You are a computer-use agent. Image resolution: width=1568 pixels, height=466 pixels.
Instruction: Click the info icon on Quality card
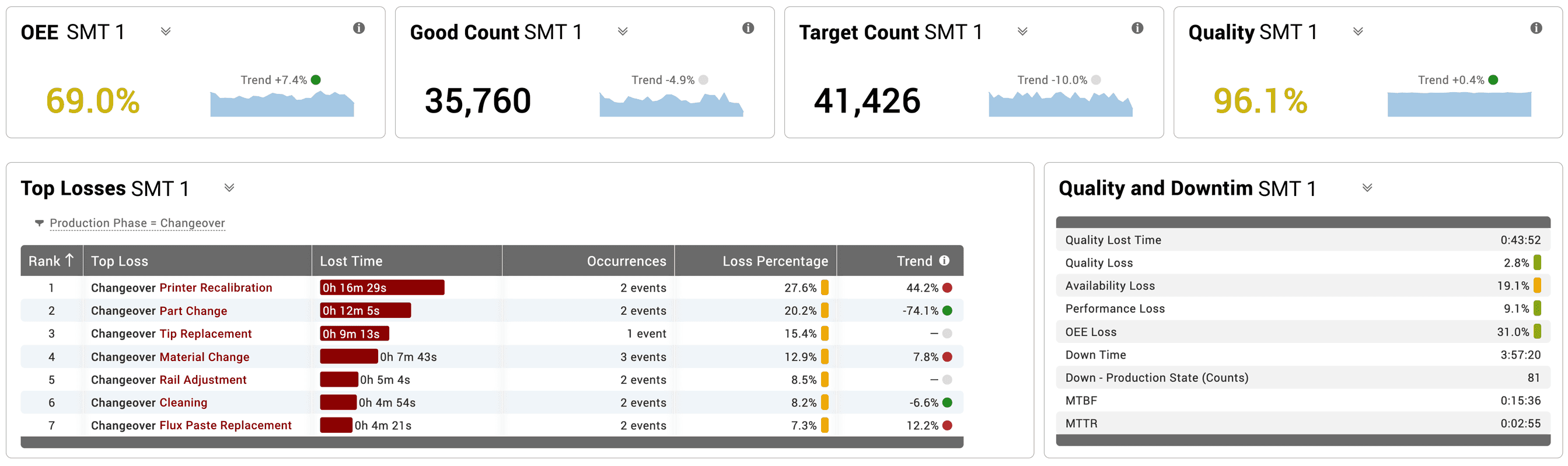click(1536, 28)
